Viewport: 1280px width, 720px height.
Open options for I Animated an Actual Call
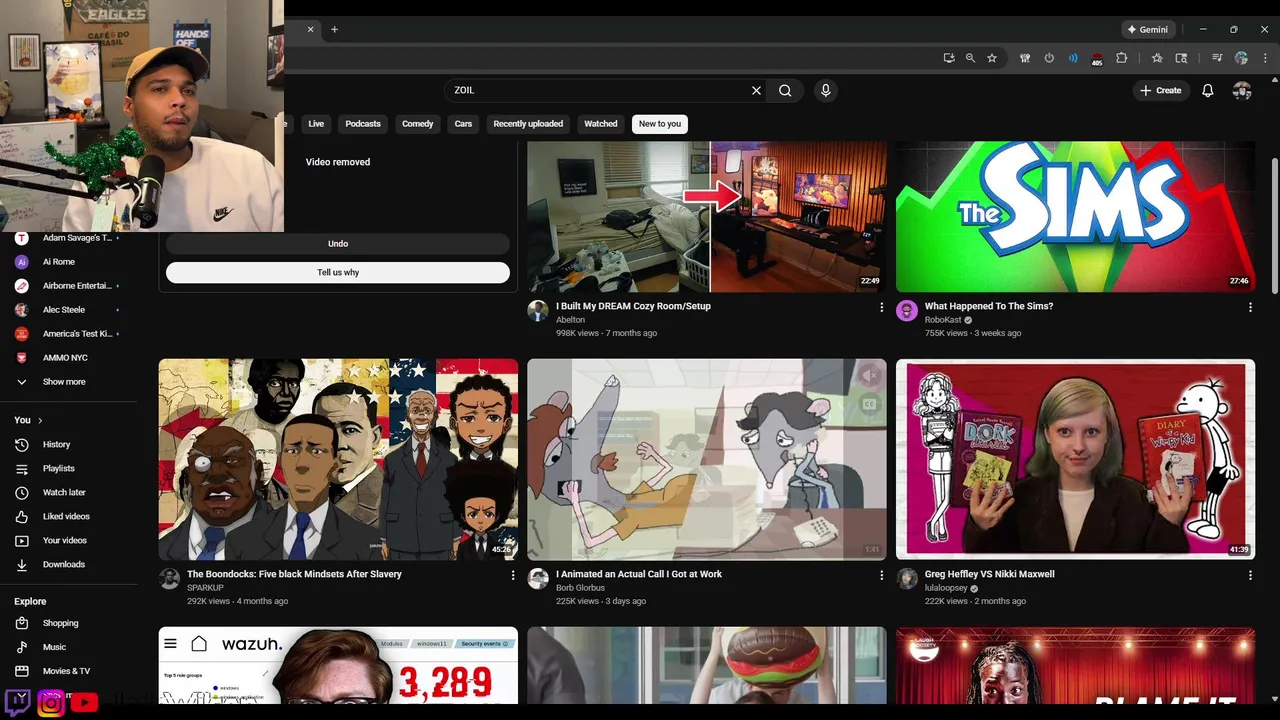[881, 575]
